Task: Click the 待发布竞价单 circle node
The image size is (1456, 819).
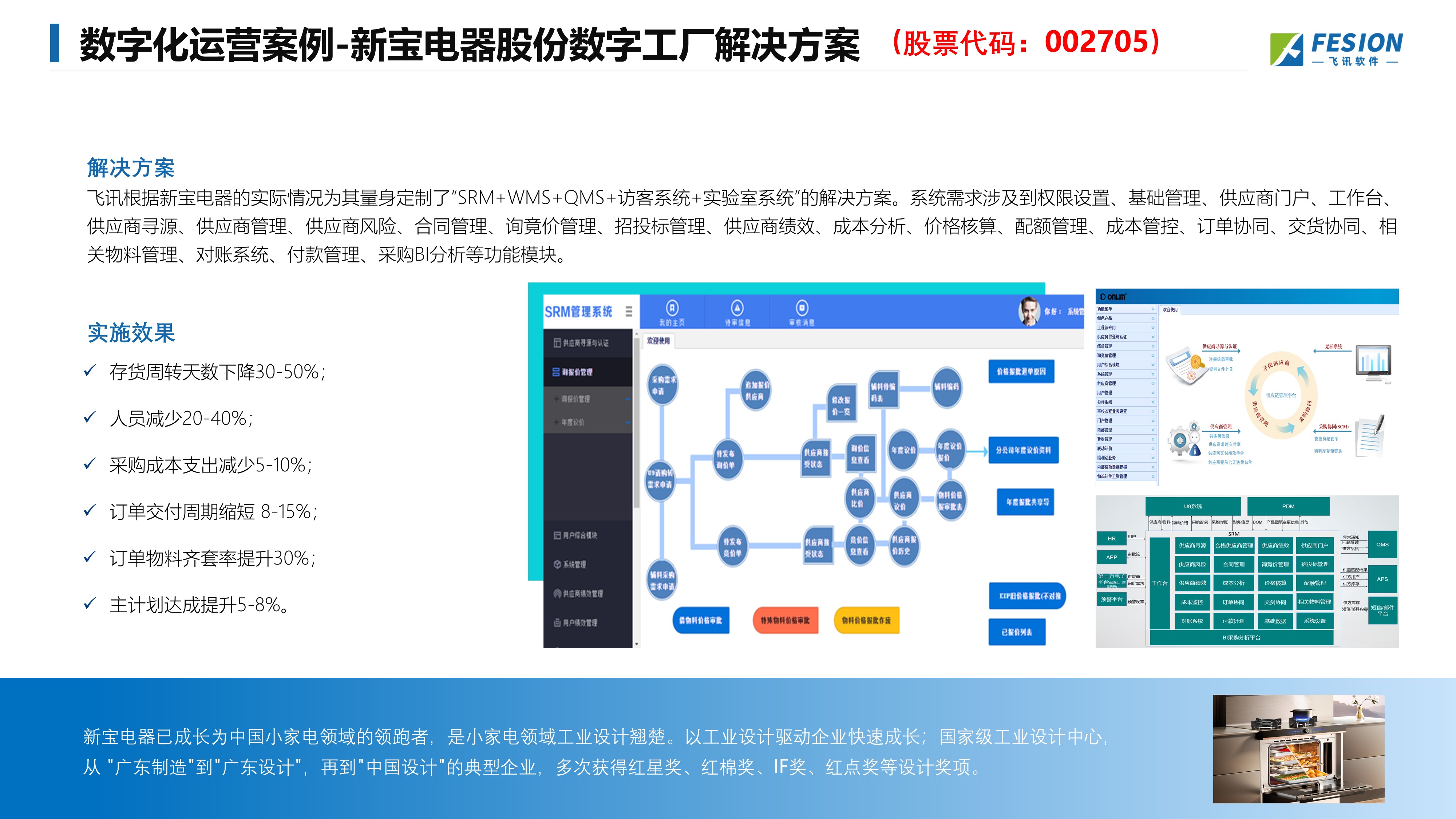Action: [x=732, y=546]
